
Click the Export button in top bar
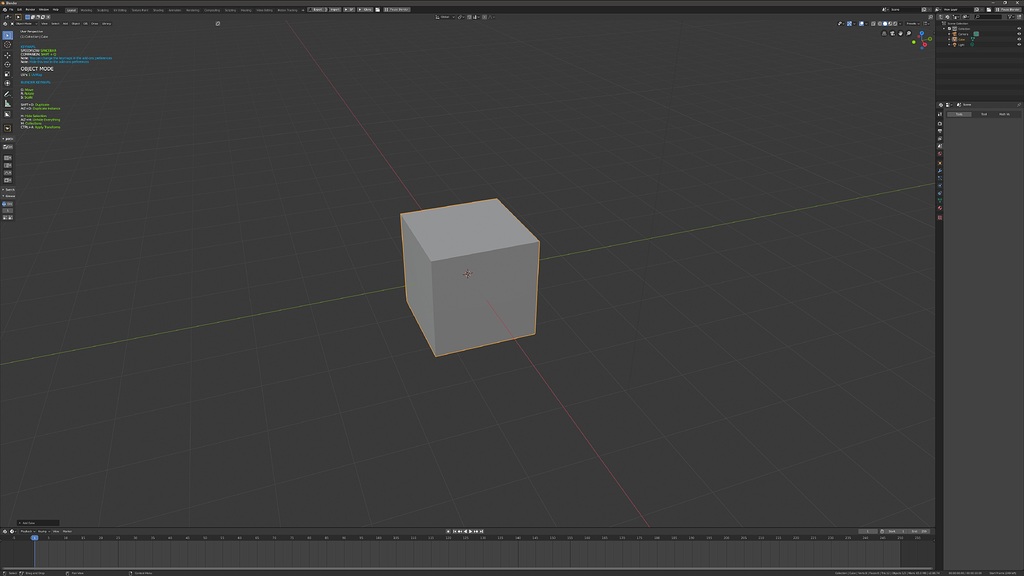point(317,10)
